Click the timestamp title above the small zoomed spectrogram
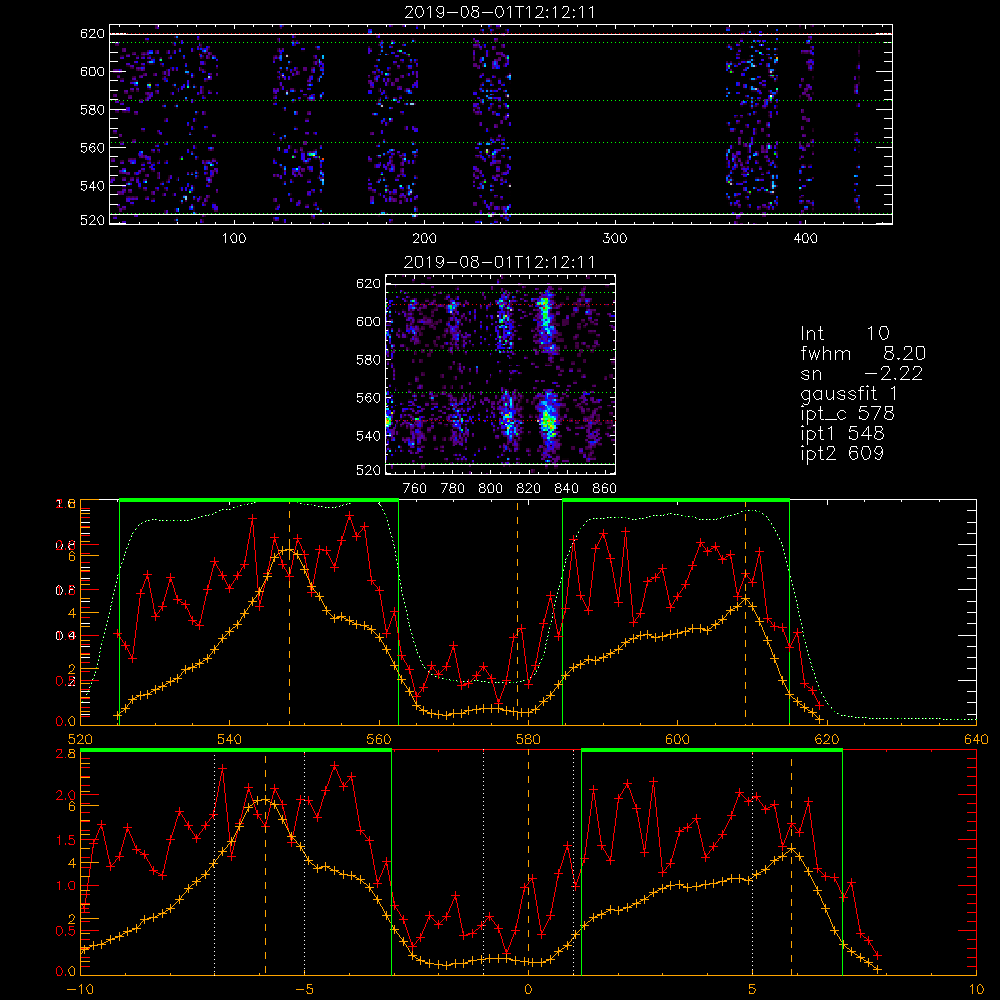 (500, 262)
